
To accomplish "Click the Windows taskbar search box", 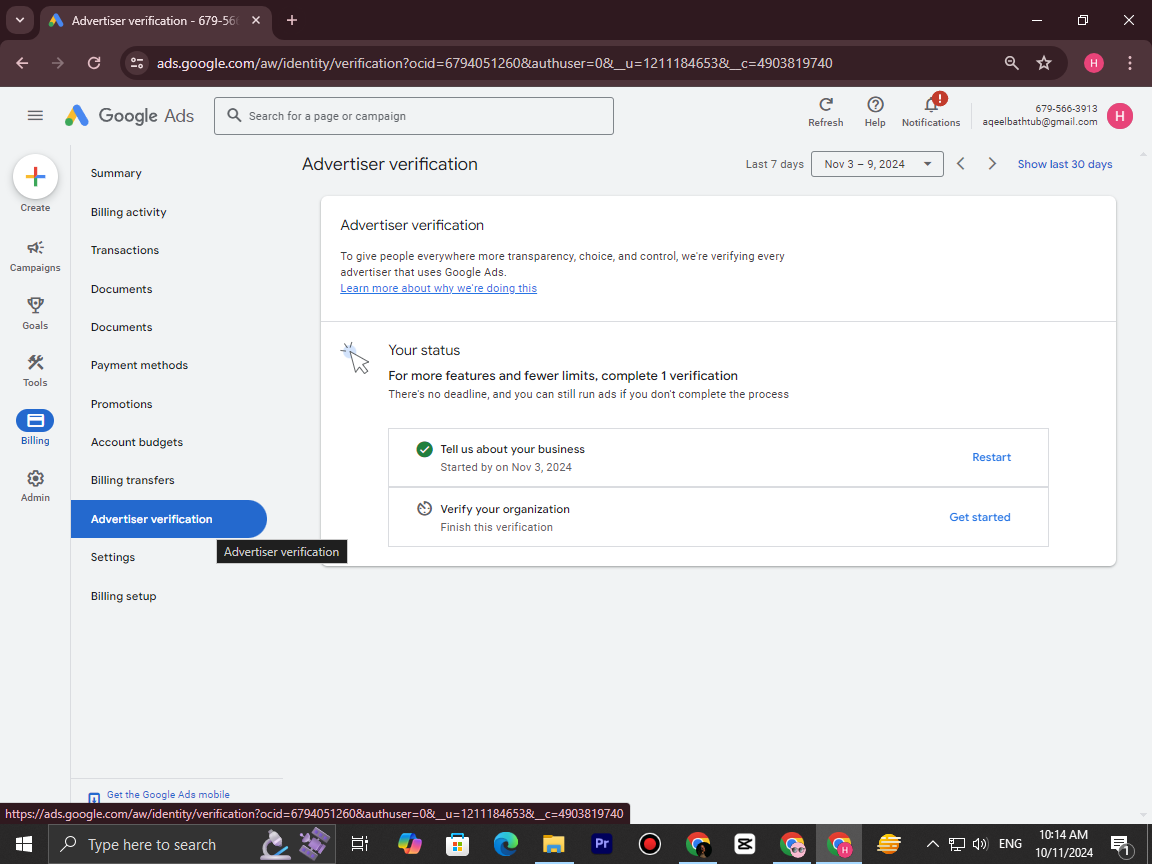I will tap(192, 844).
